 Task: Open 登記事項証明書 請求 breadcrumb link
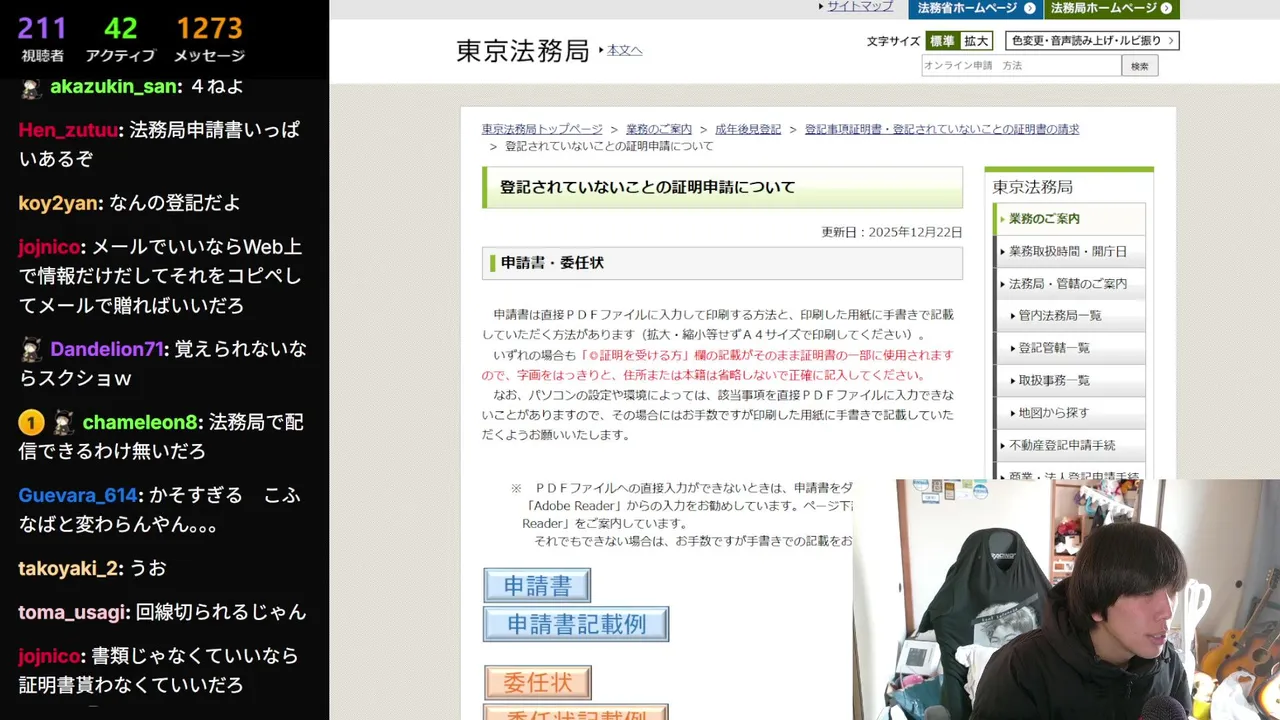coord(942,130)
